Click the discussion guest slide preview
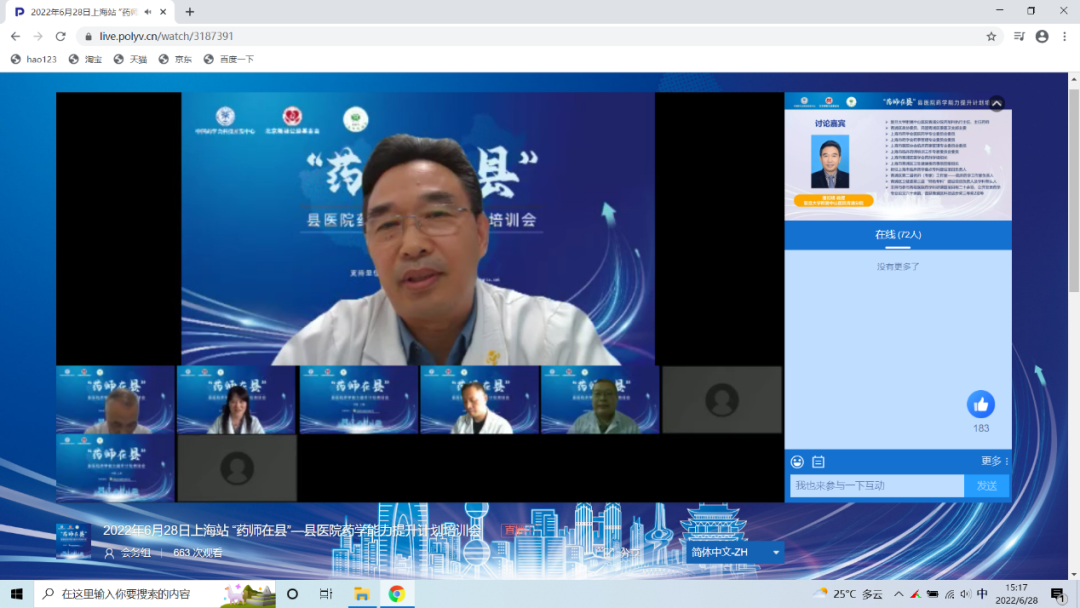 [x=898, y=156]
